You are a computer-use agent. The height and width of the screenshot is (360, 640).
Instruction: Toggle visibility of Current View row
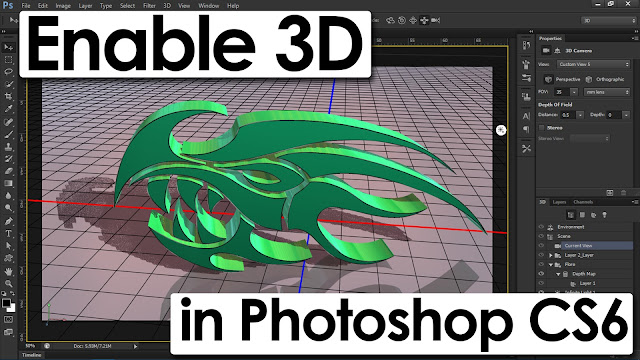pyautogui.click(x=542, y=246)
